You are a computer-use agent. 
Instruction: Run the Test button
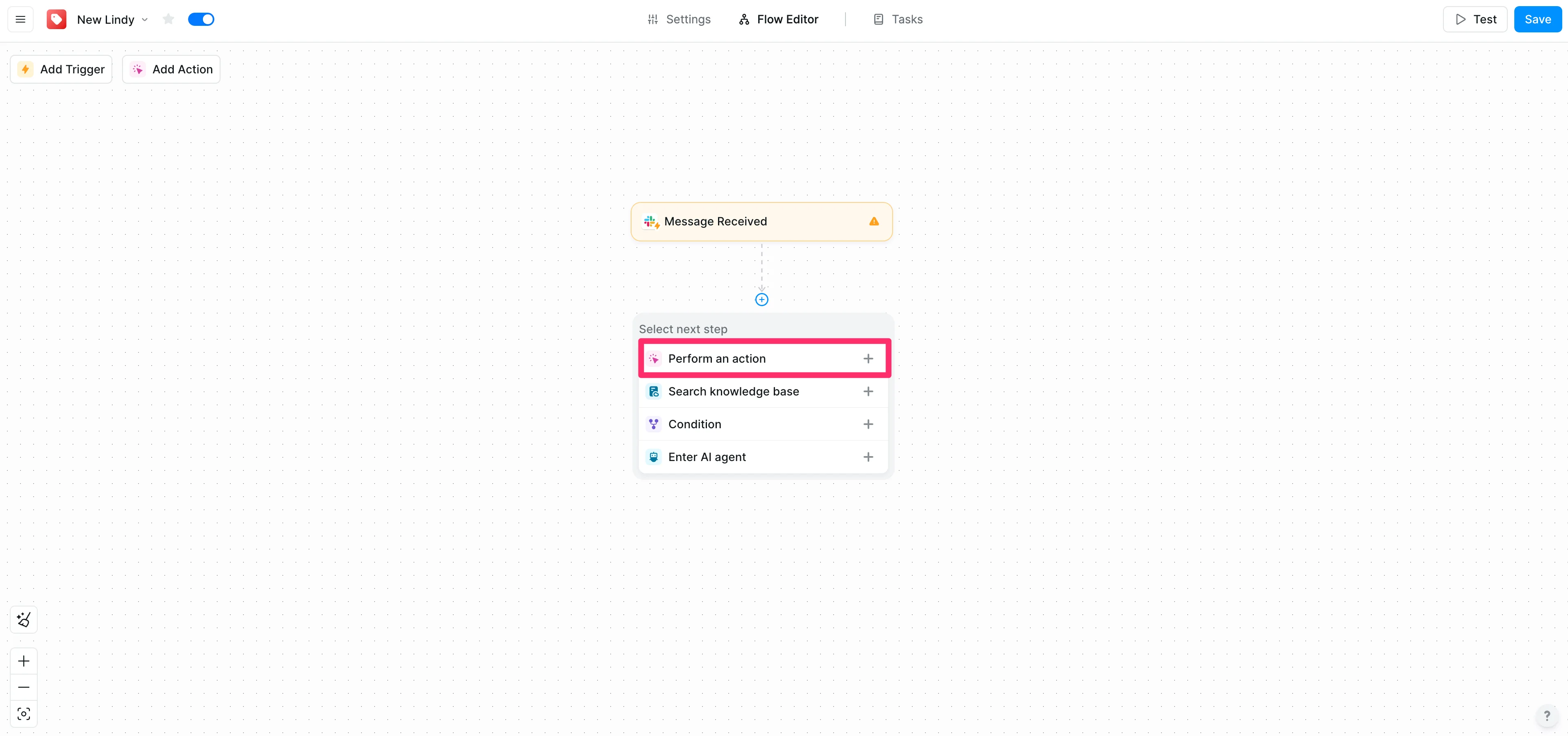[1475, 20]
